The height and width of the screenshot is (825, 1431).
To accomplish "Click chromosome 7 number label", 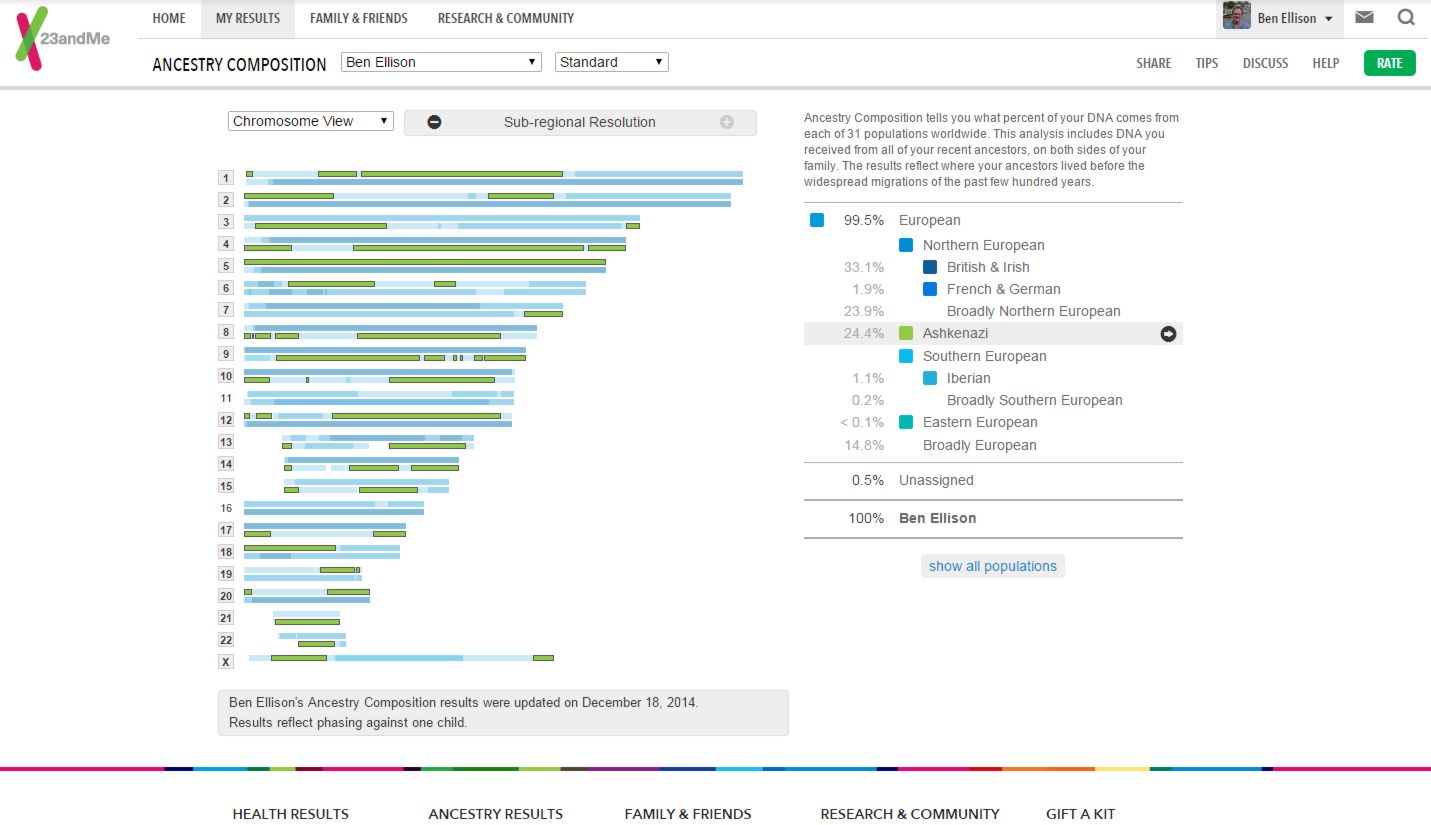I will click(x=226, y=310).
